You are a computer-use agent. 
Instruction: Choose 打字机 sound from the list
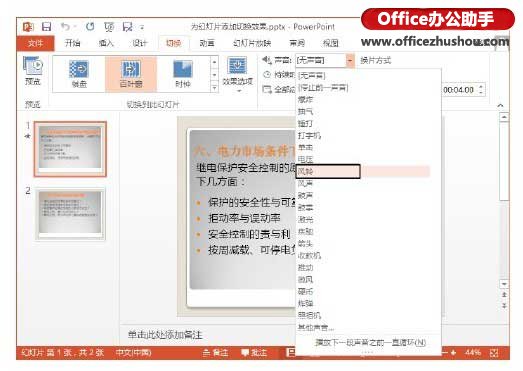click(368, 135)
